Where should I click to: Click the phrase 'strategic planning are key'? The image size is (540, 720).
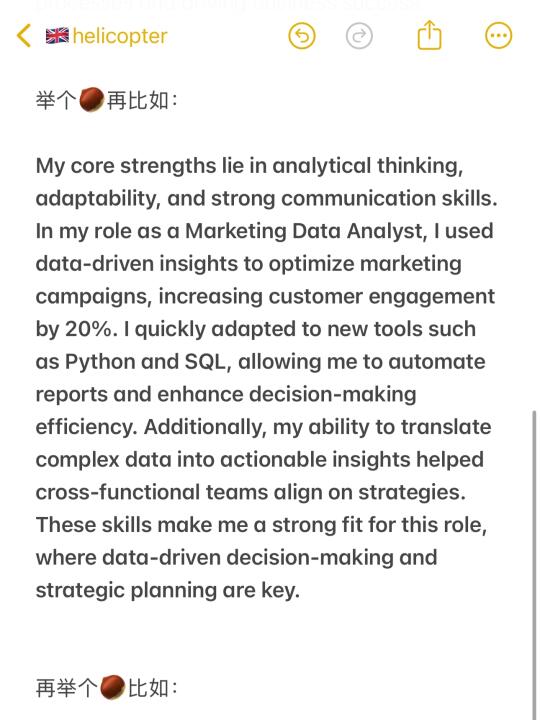tap(168, 591)
